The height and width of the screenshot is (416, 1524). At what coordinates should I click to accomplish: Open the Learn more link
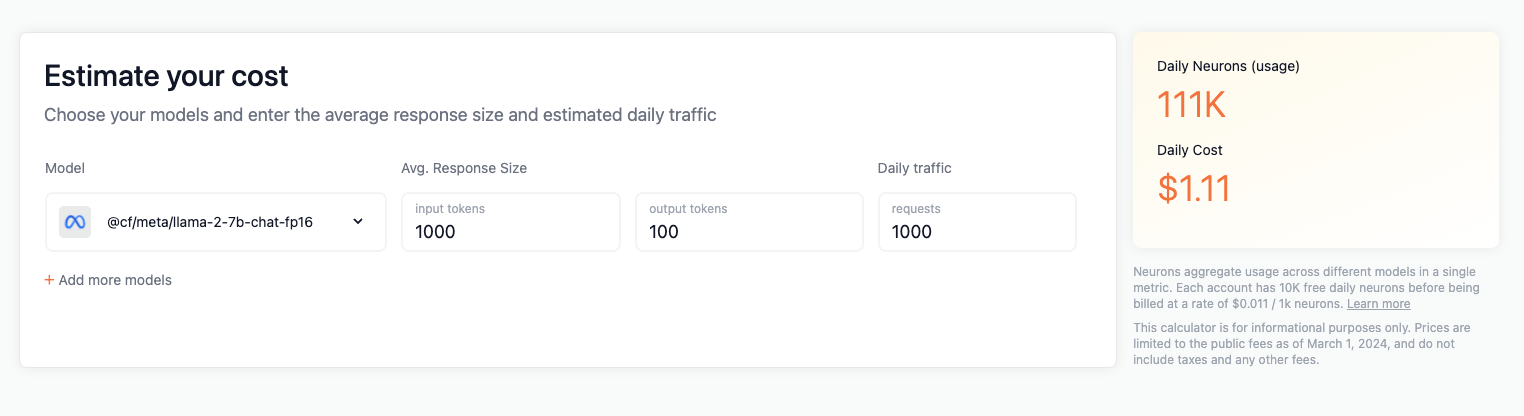[x=1378, y=304]
